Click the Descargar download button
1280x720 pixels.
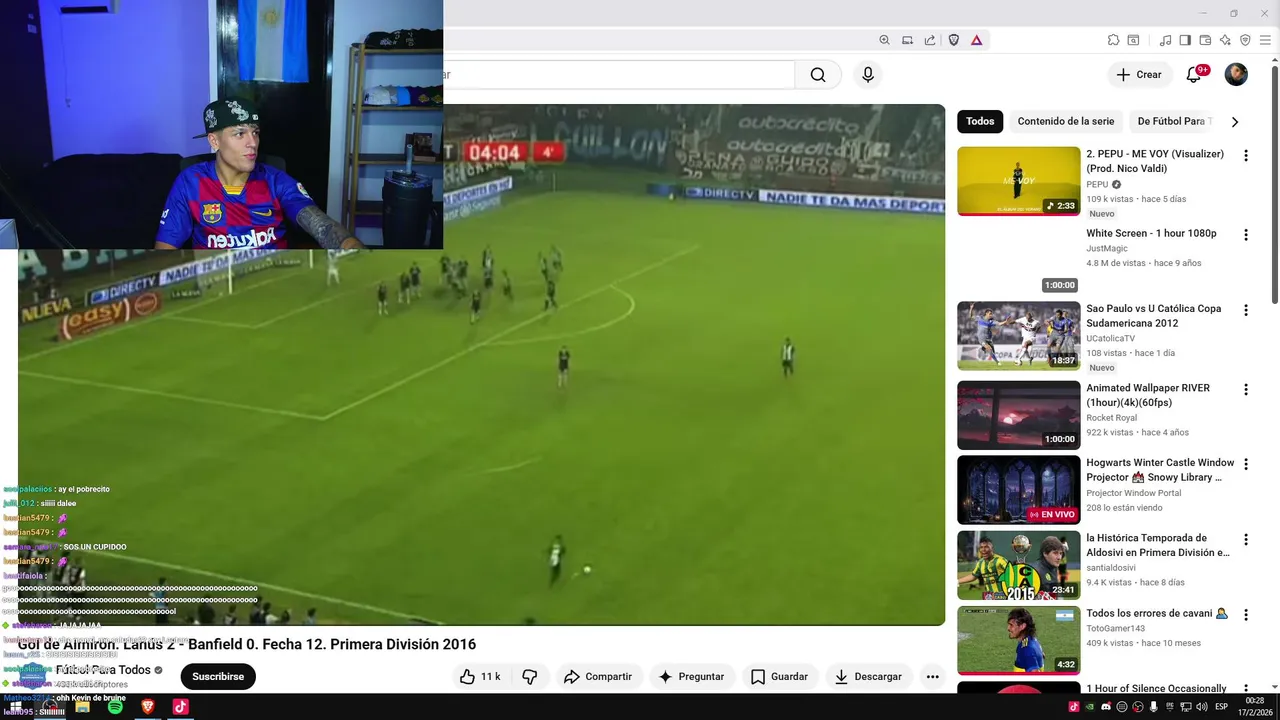[868, 677]
